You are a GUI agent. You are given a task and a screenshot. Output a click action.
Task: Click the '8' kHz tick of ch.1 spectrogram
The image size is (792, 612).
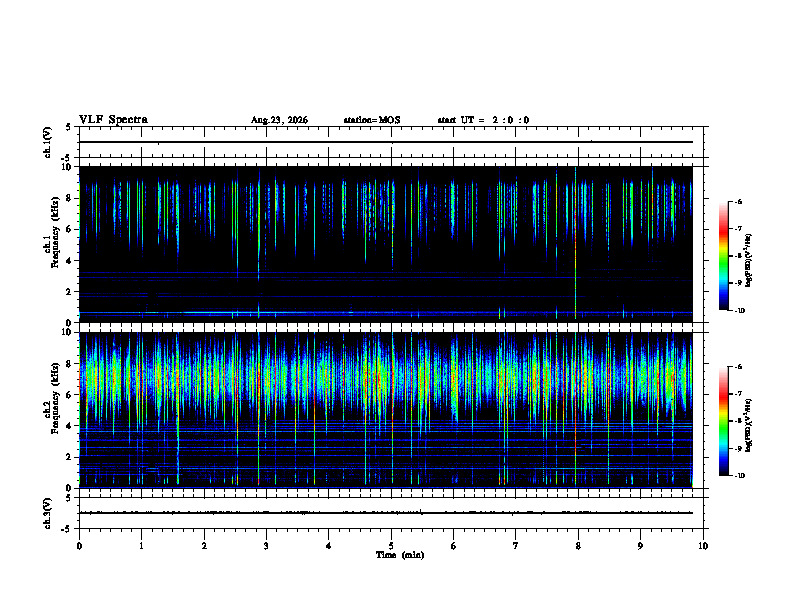[x=70, y=198]
